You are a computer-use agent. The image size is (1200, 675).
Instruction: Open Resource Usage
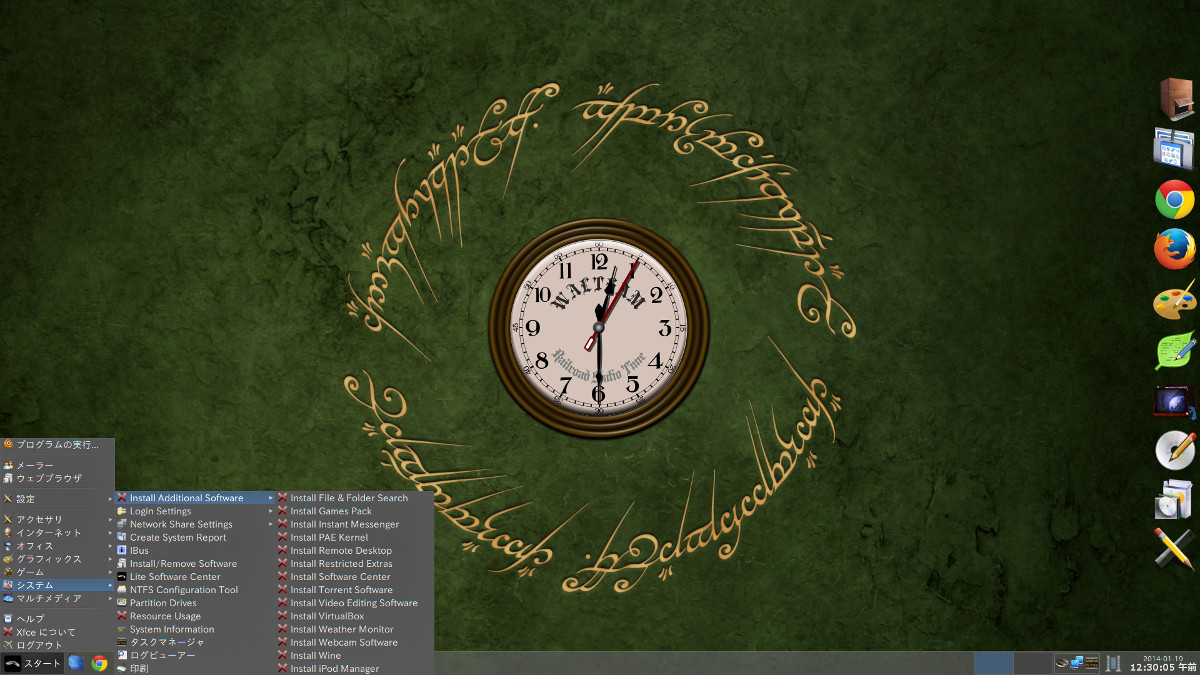[x=195, y=616]
